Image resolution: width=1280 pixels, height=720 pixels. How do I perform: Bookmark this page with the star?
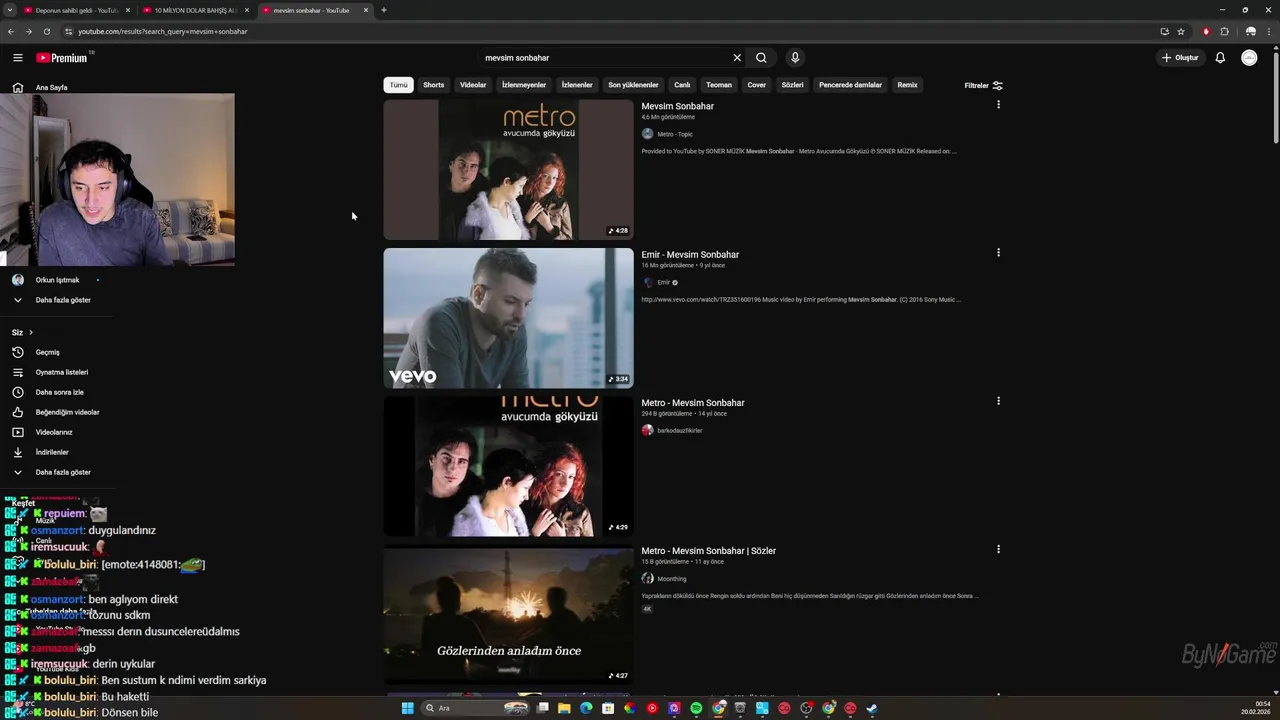pos(1181,31)
